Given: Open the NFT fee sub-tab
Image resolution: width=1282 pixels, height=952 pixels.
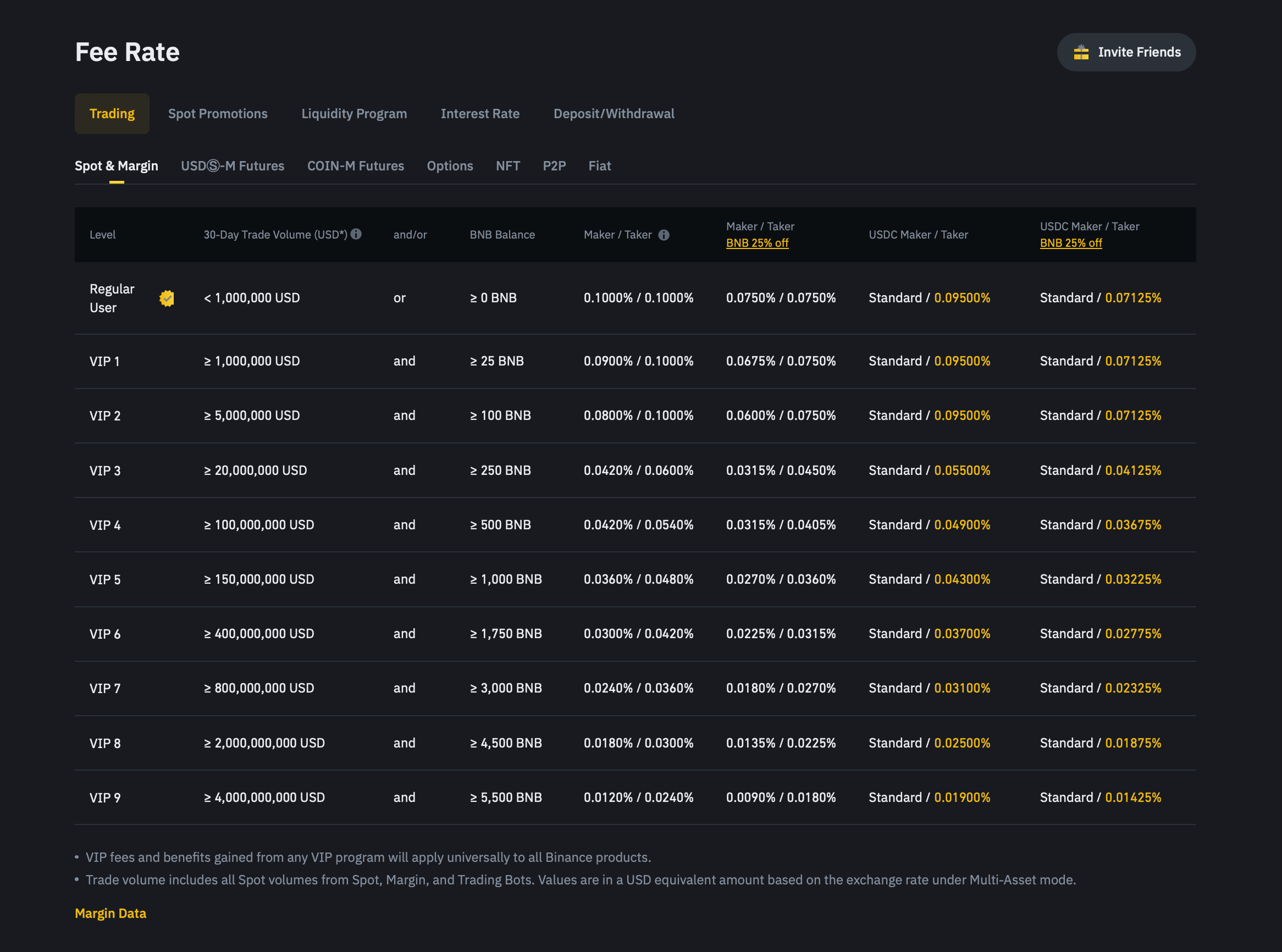Looking at the screenshot, I should pos(508,166).
